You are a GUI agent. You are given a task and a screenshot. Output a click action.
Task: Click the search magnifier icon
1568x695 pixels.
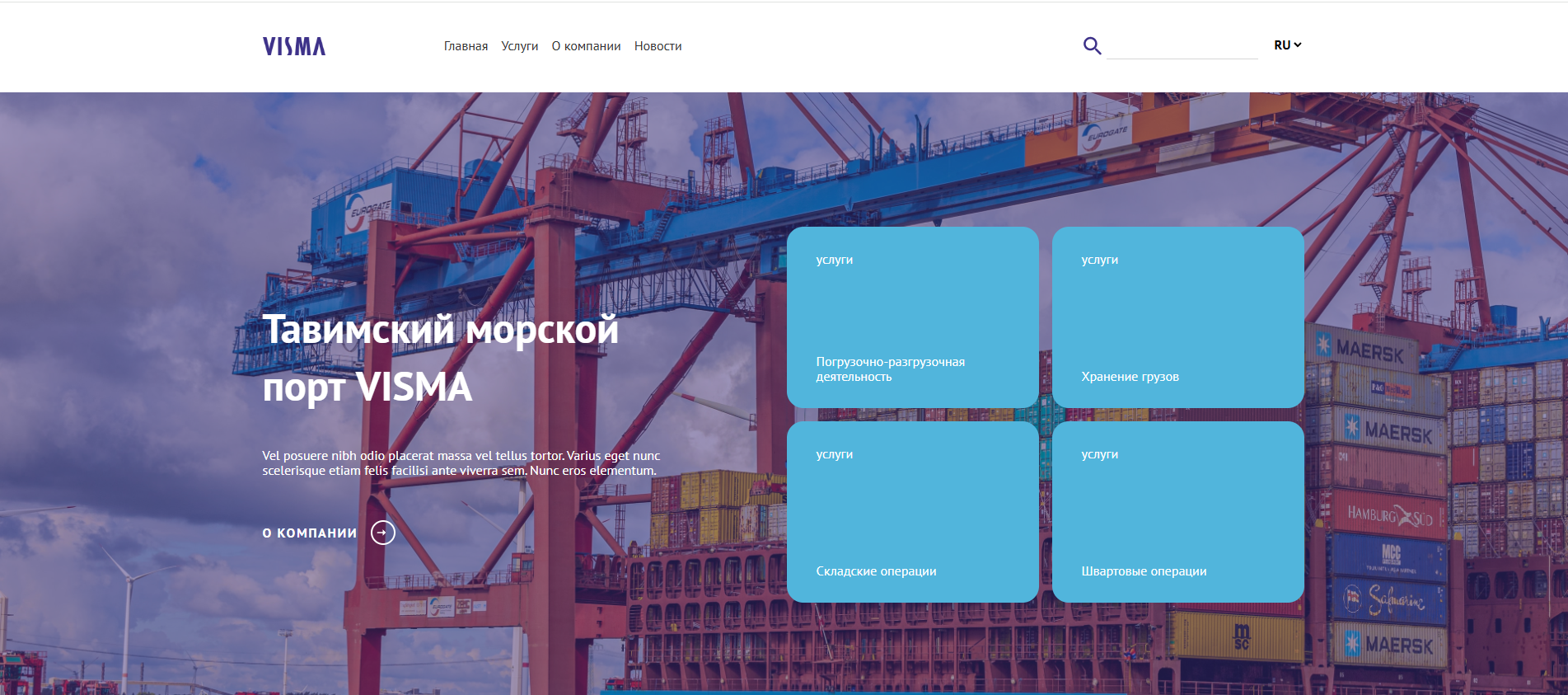click(x=1092, y=45)
